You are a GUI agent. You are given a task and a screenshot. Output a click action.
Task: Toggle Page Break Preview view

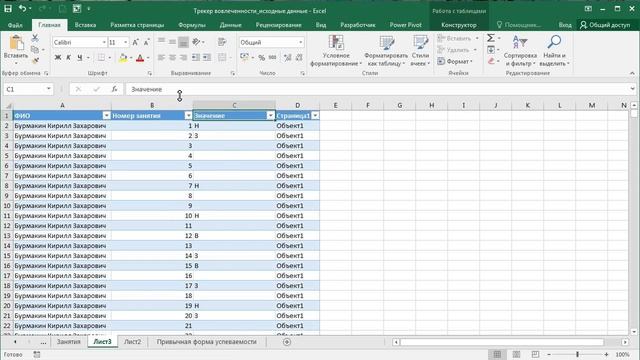[536, 354]
